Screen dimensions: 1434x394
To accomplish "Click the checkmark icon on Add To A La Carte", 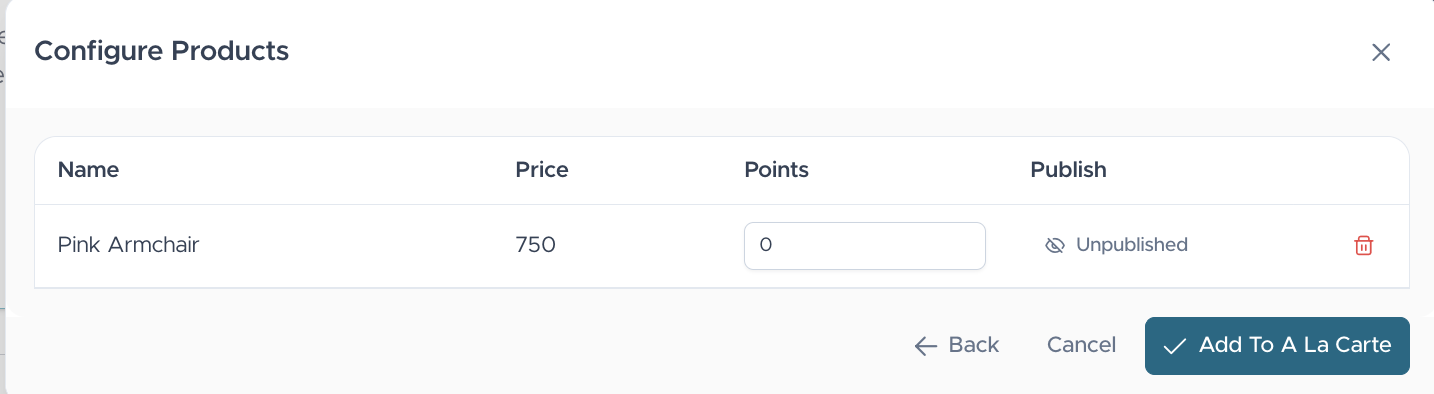I will click(x=1175, y=346).
